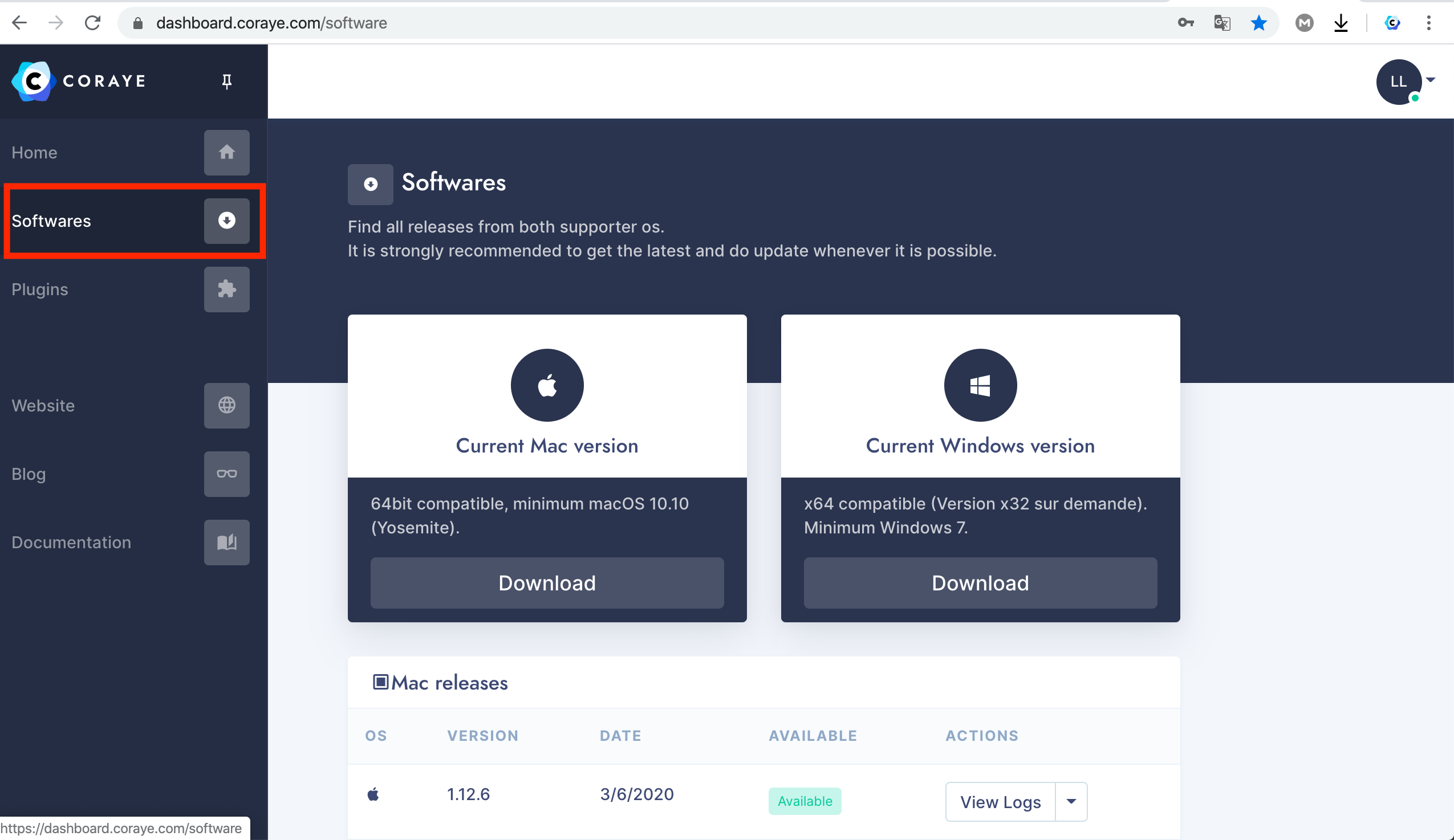
Task: Click the Google Translate icon
Action: tap(1222, 23)
